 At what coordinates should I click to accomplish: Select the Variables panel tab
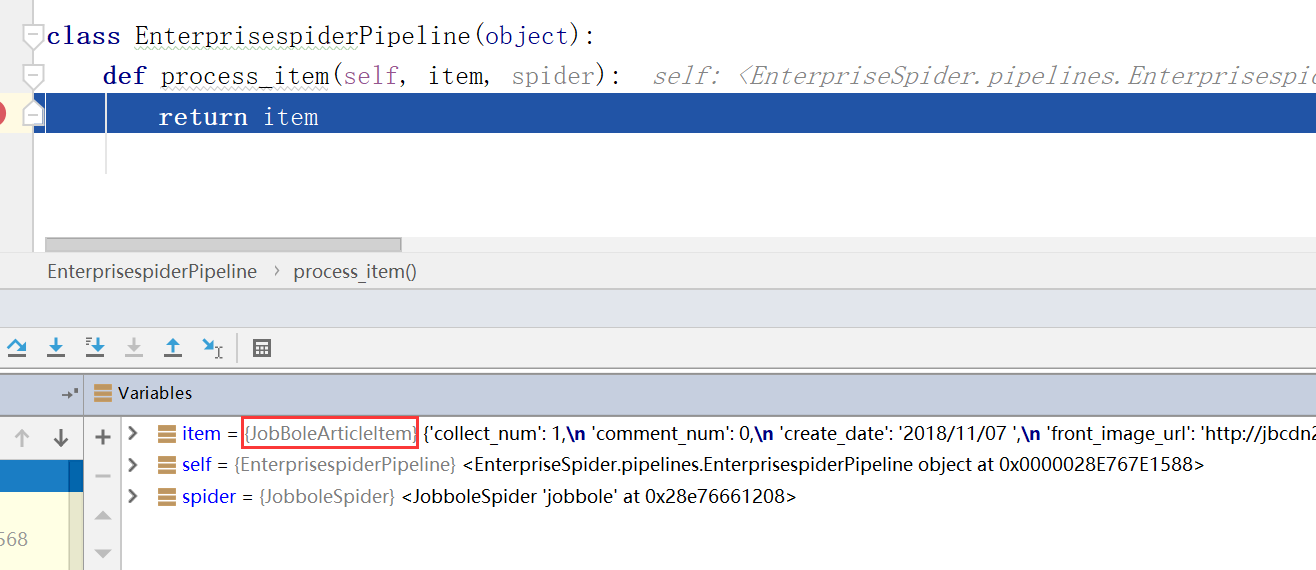(x=142, y=393)
